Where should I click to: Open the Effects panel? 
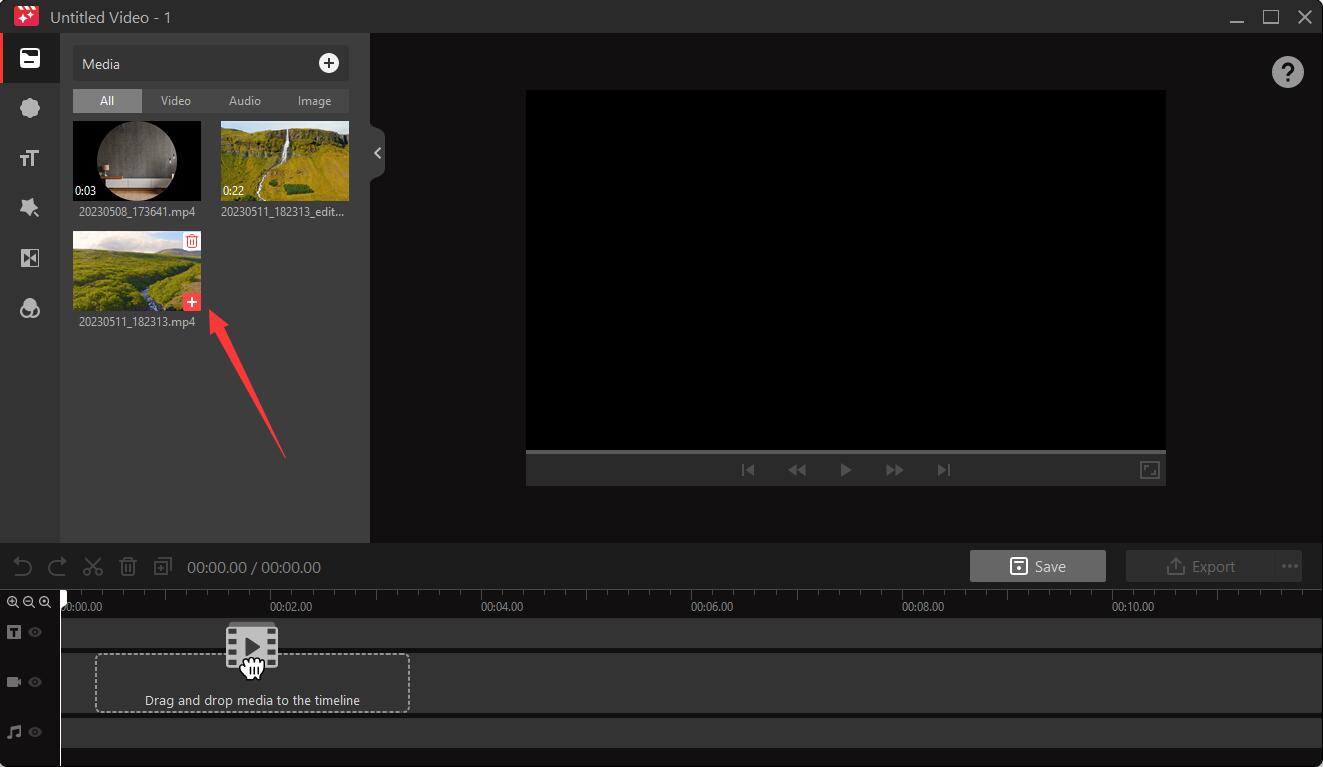point(29,207)
